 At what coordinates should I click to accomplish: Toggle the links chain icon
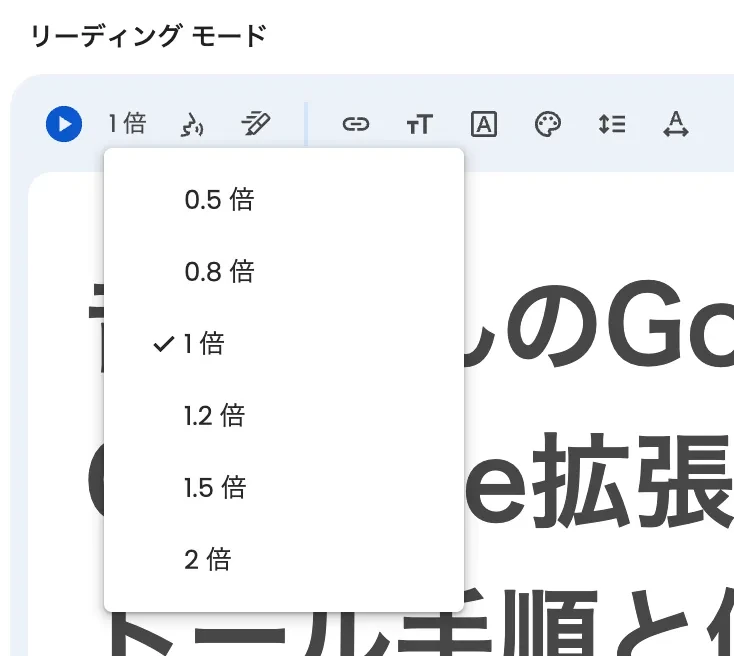pos(356,125)
